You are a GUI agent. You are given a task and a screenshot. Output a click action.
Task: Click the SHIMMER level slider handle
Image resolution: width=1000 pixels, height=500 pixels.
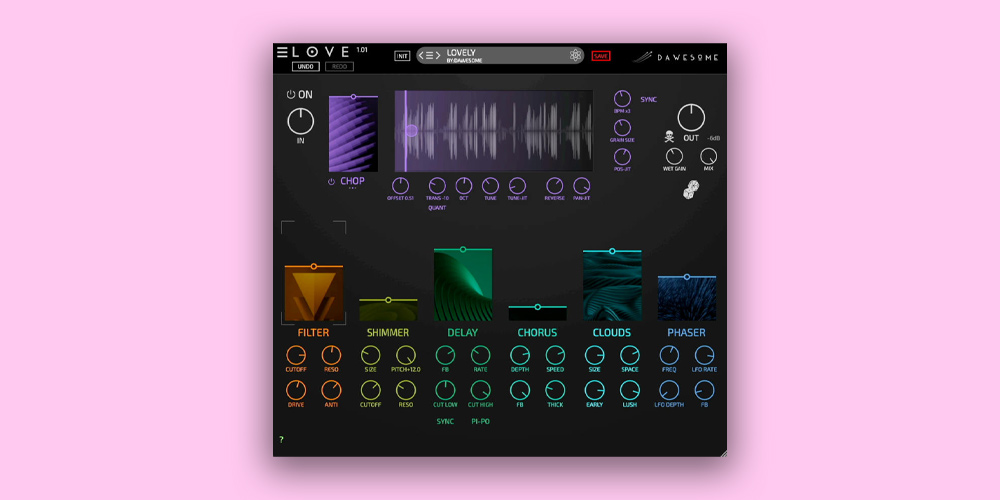point(388,300)
